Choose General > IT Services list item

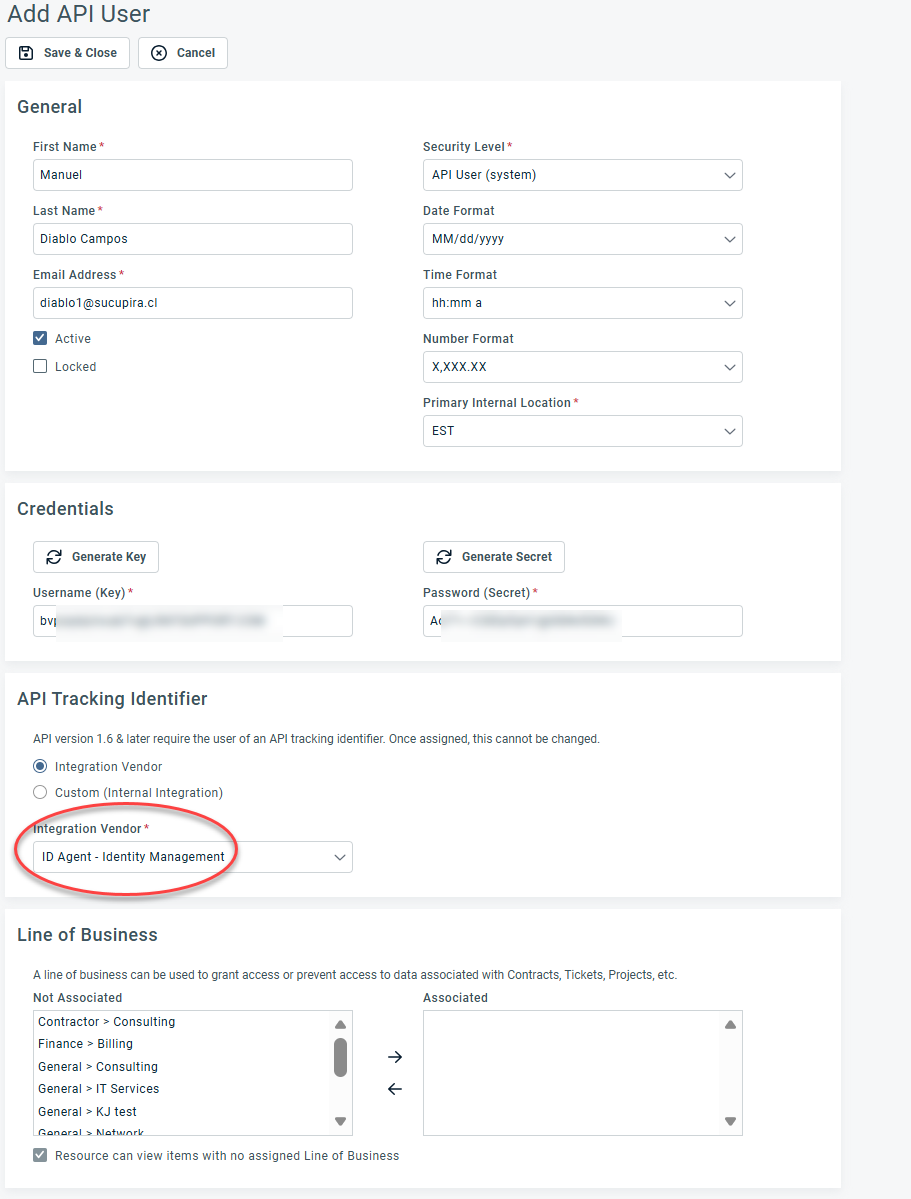99,1089
